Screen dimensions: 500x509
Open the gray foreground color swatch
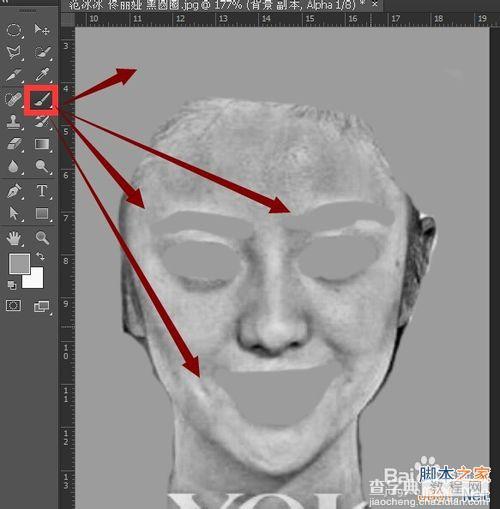(x=19, y=263)
